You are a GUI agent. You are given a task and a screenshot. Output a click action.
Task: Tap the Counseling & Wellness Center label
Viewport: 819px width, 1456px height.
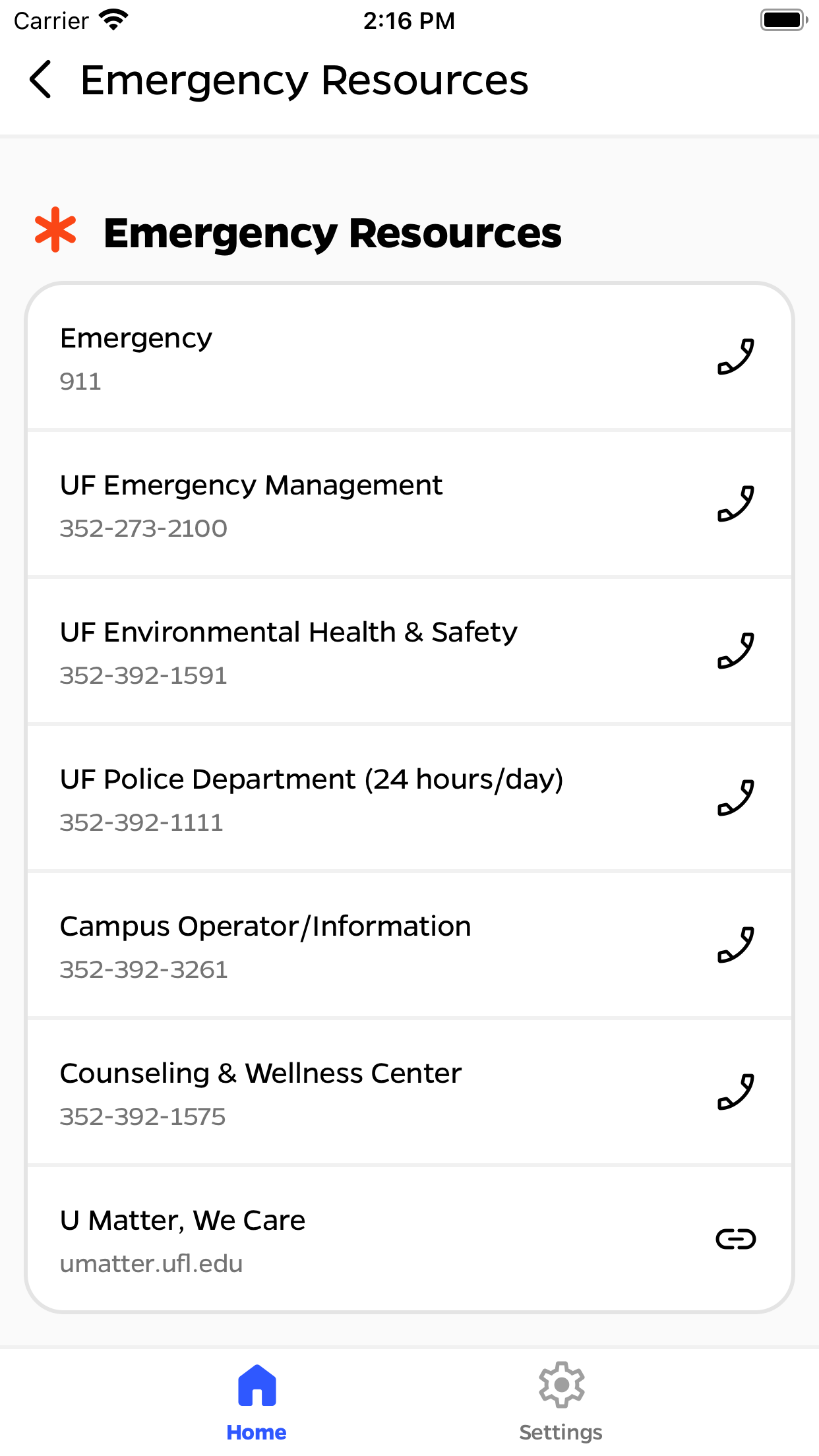260,1074
